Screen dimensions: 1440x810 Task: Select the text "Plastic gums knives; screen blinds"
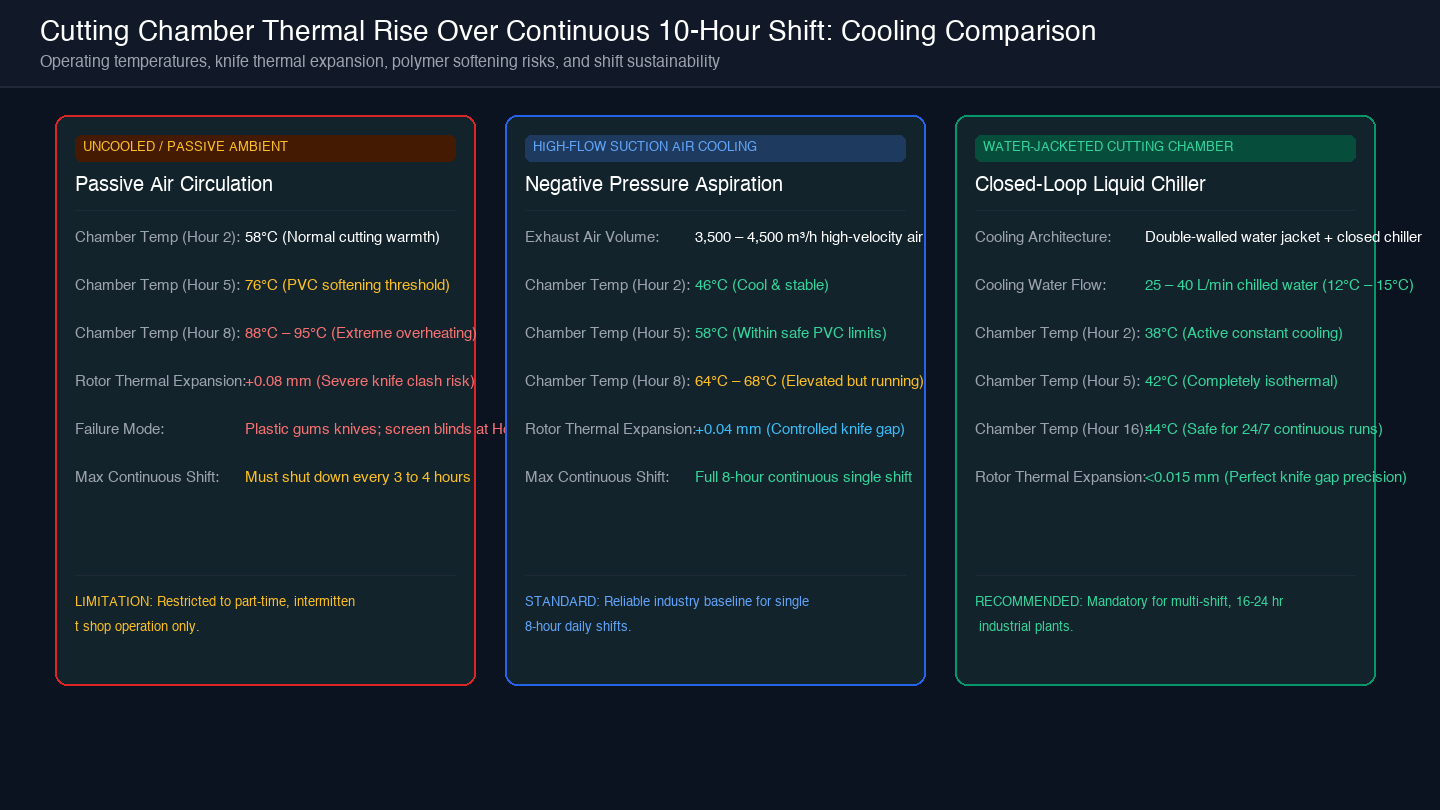click(359, 429)
